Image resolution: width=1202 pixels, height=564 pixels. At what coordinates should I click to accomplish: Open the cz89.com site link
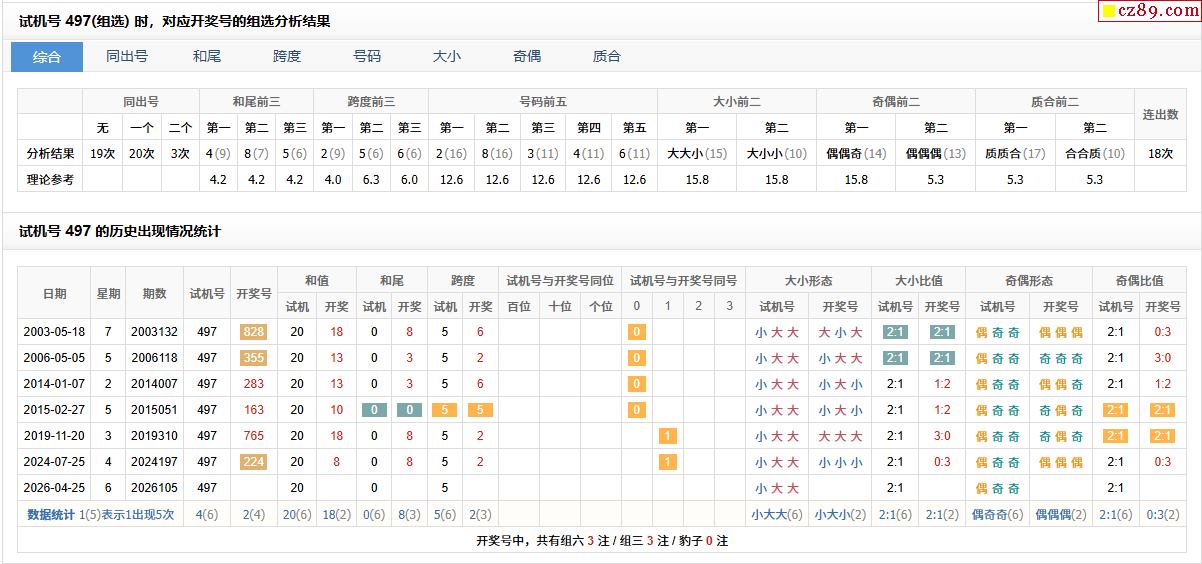tap(1154, 12)
